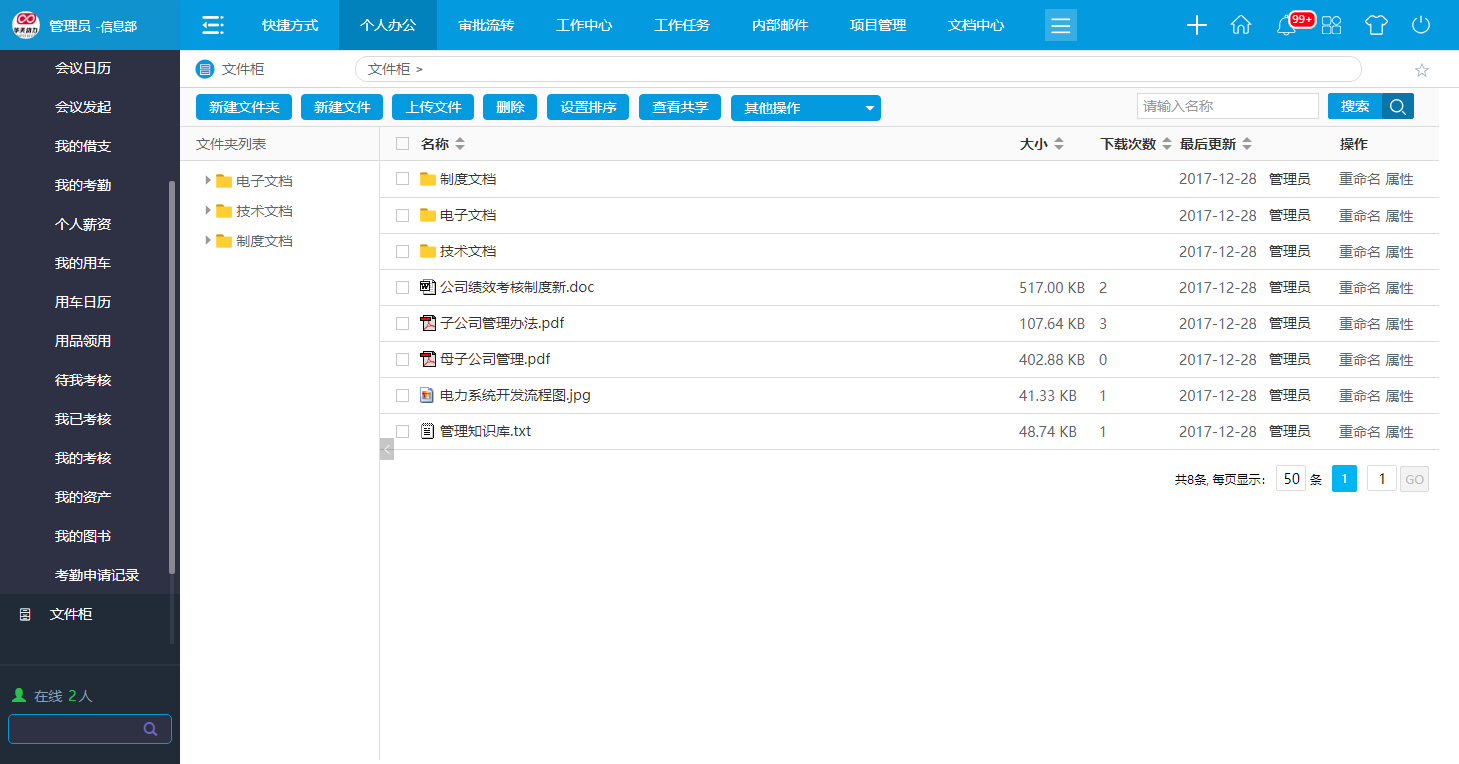Open the four-squares app grid icon
The width and height of the screenshot is (1459, 764).
1331,25
